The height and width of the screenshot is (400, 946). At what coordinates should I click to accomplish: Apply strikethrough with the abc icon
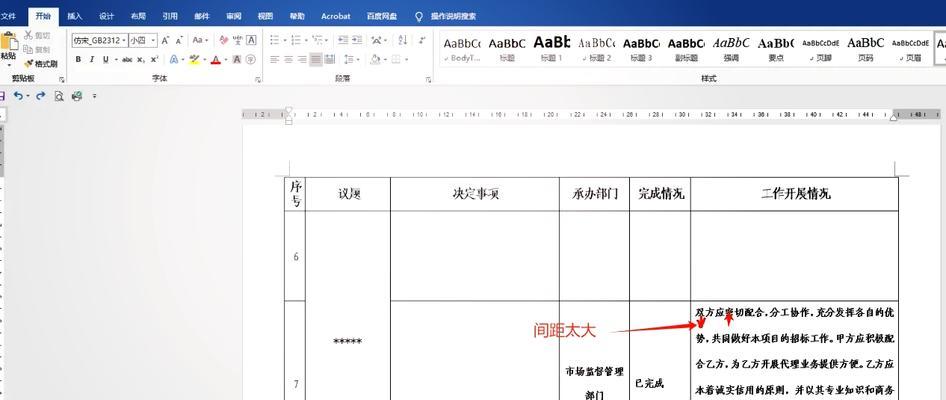[127, 60]
